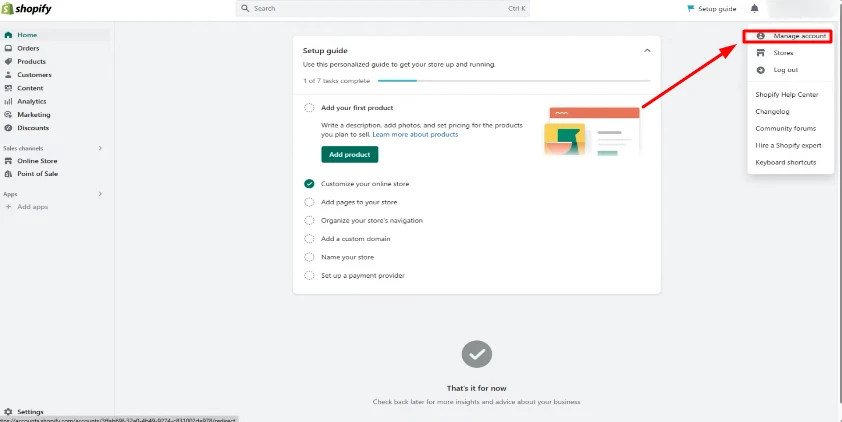The image size is (842, 422).
Task: Select Stores from account menu
Action: click(x=783, y=53)
